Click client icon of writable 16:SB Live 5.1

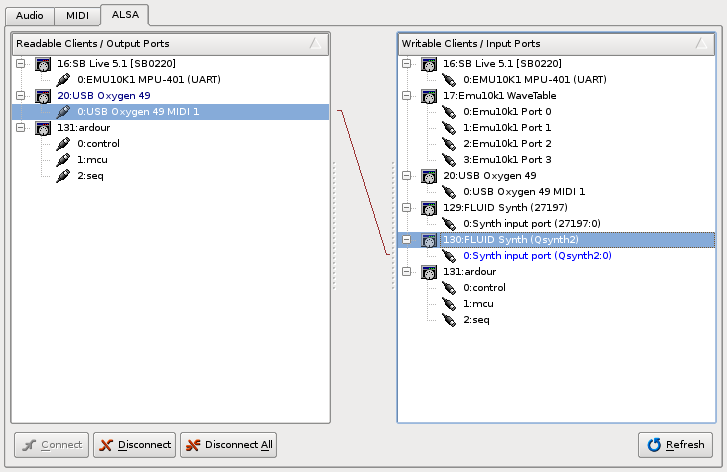tap(429, 64)
